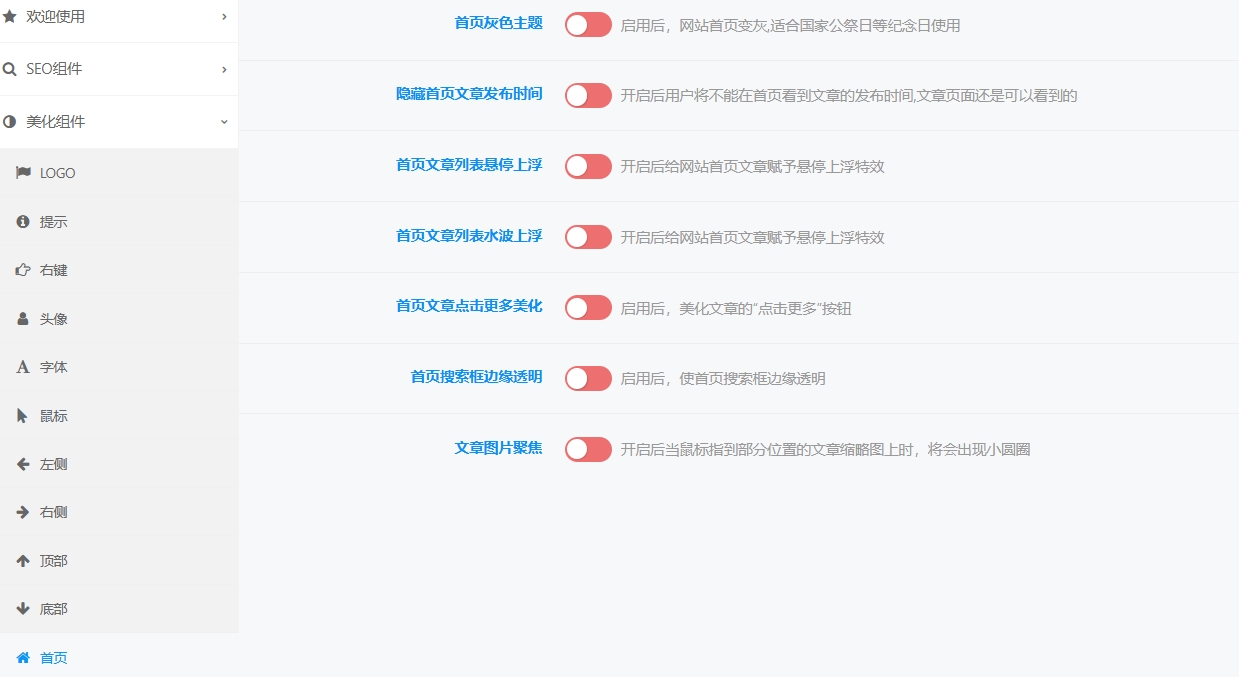Image resolution: width=1239 pixels, height=677 pixels.
Task: Click the 隐藏首页文章发布时间 option label
Action: [469, 94]
